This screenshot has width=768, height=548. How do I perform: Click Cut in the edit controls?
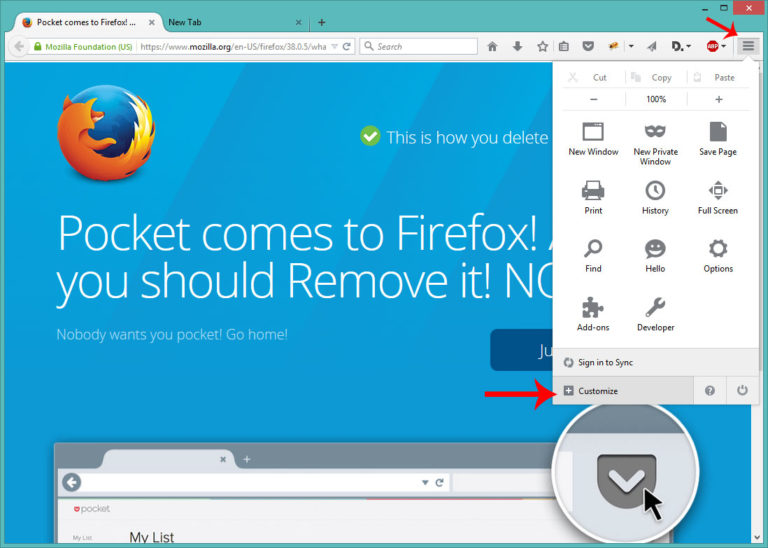(593, 77)
